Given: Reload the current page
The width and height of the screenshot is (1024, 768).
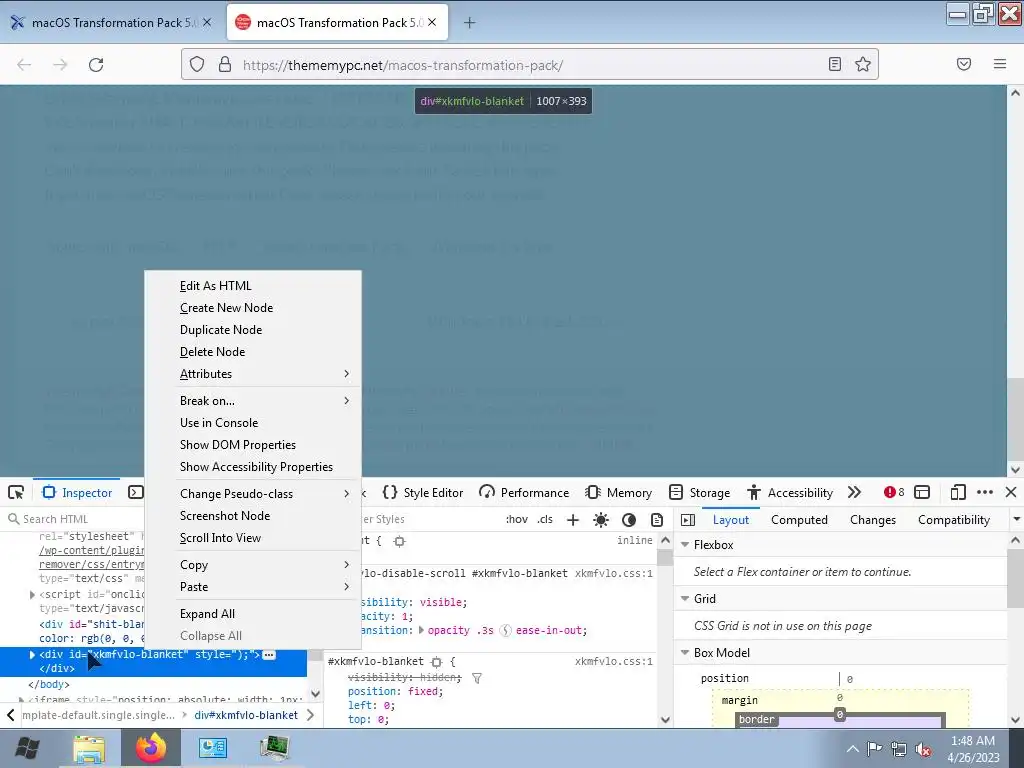Looking at the screenshot, I should [96, 65].
